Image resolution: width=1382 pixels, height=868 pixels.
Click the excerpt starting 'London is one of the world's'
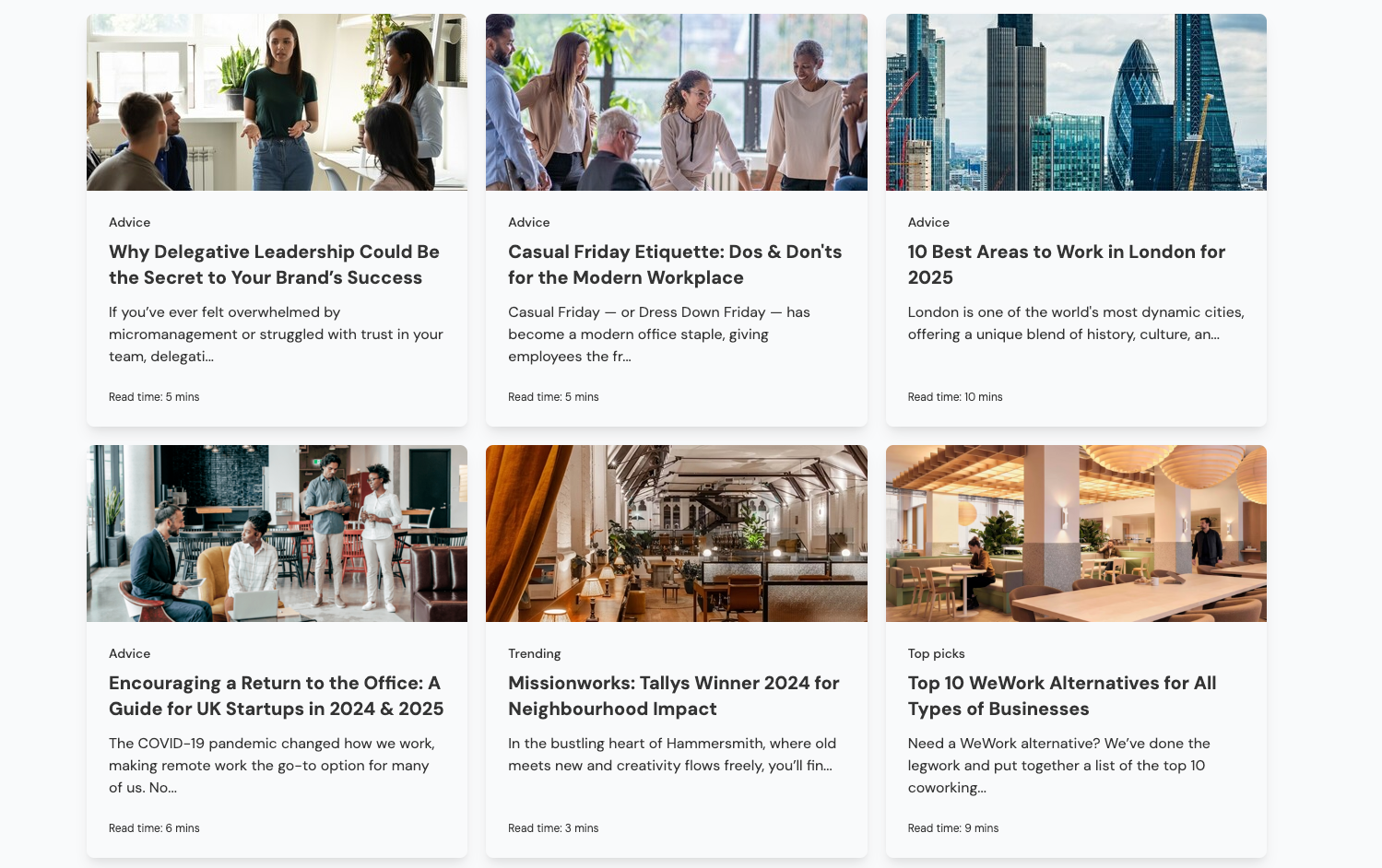pos(1076,323)
